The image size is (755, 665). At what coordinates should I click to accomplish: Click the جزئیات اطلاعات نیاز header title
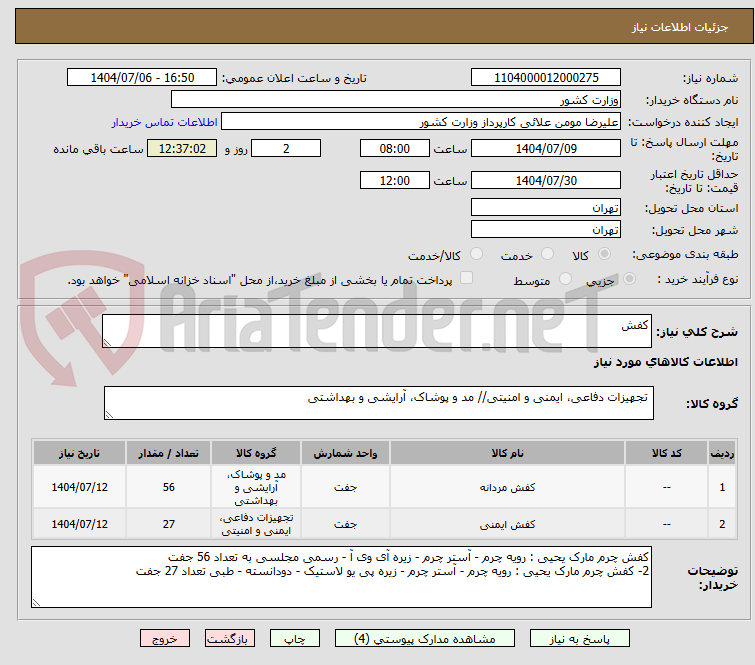point(680,27)
